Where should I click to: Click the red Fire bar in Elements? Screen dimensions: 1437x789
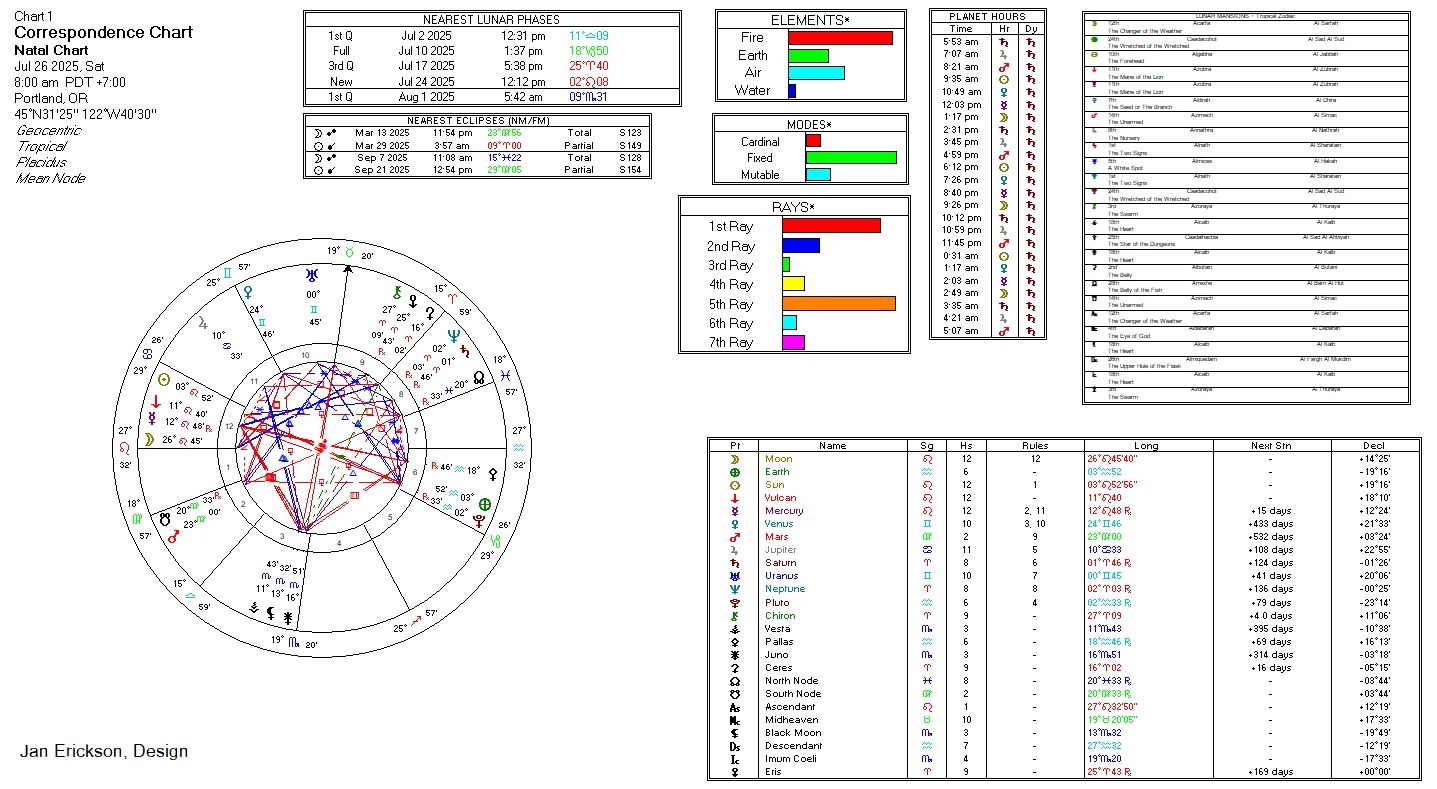(839, 38)
